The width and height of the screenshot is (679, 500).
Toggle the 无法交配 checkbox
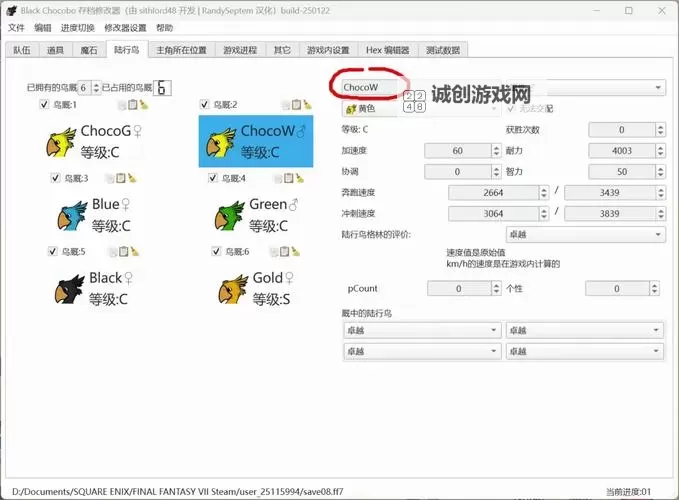[511, 108]
